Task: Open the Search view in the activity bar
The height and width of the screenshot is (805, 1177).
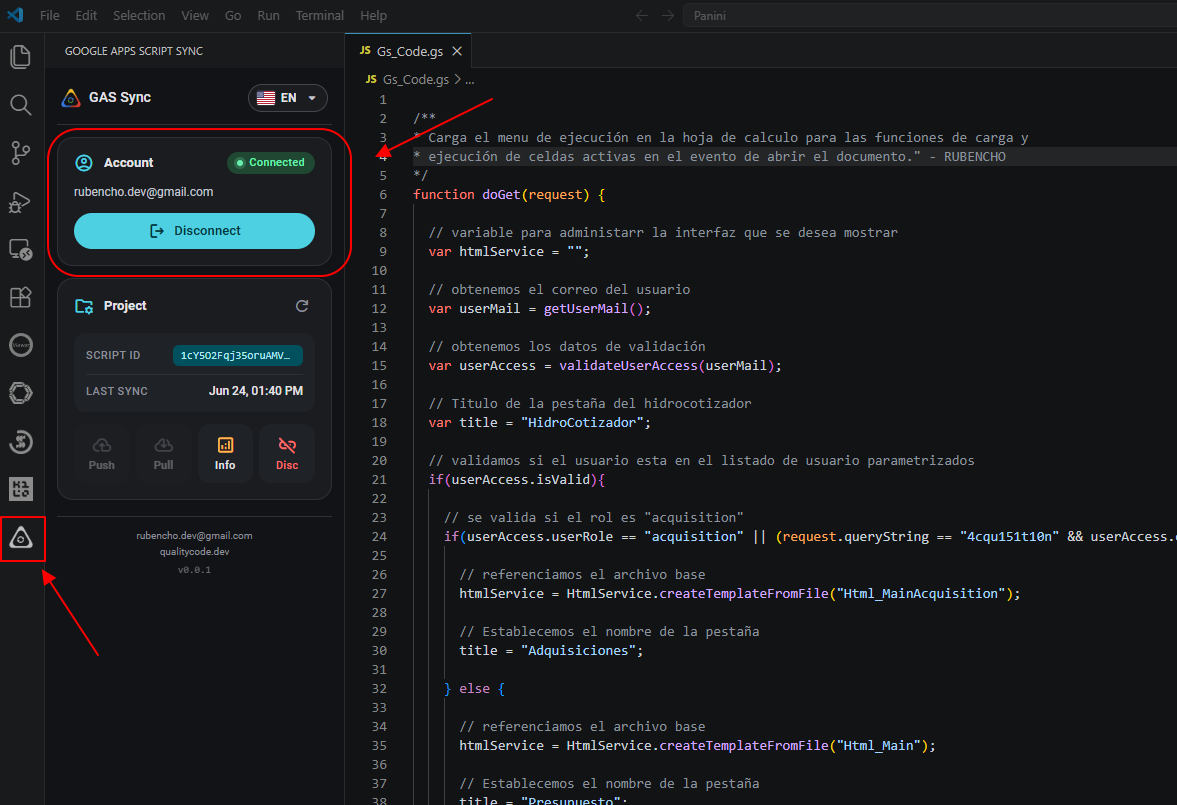Action: 20,105
